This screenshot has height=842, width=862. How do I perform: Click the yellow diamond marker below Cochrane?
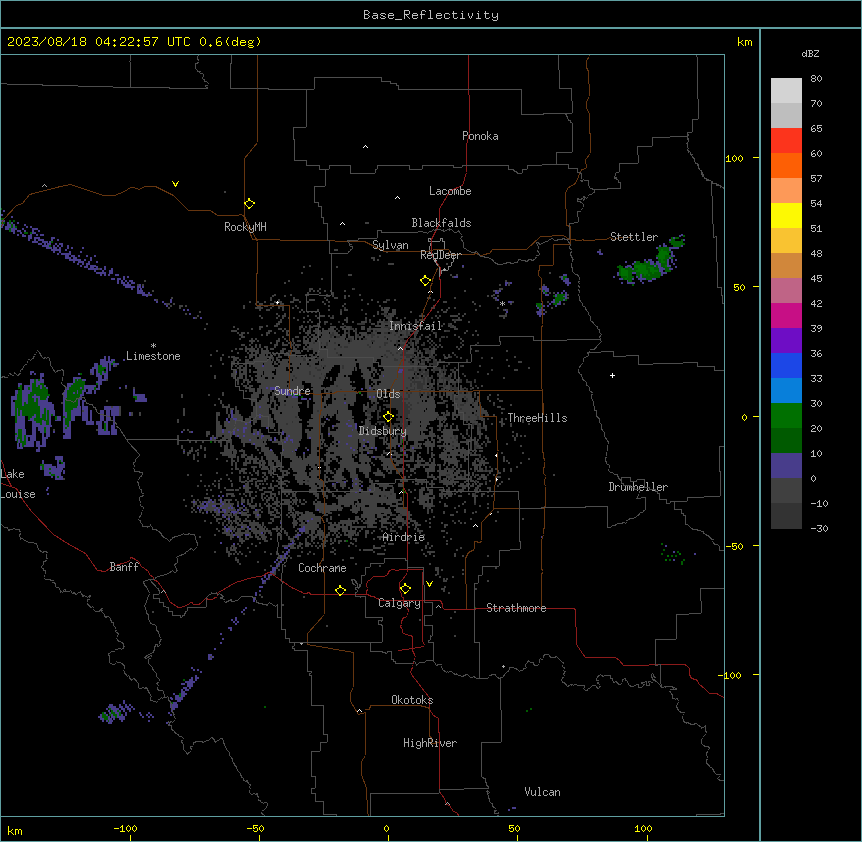(340, 590)
